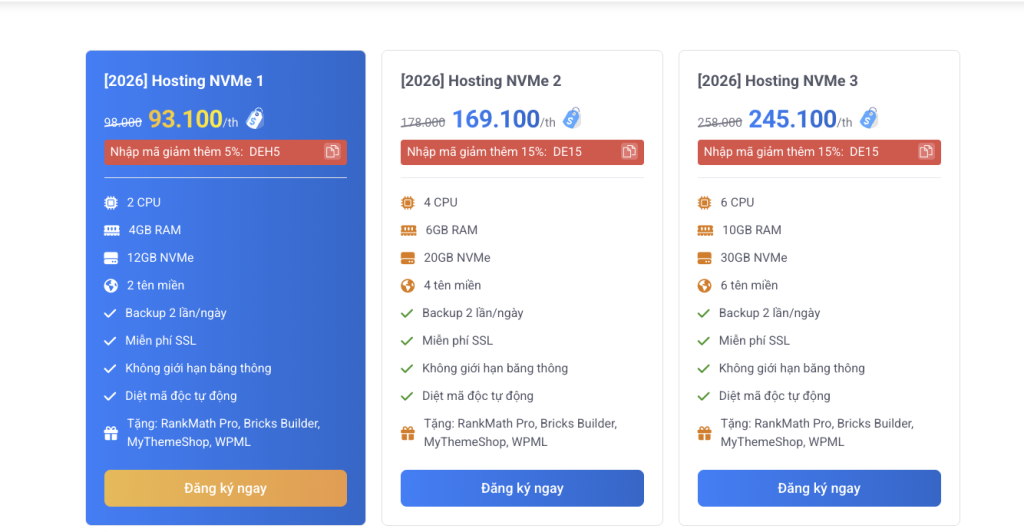Copy the DEH5 discount code icon

click(x=332, y=152)
